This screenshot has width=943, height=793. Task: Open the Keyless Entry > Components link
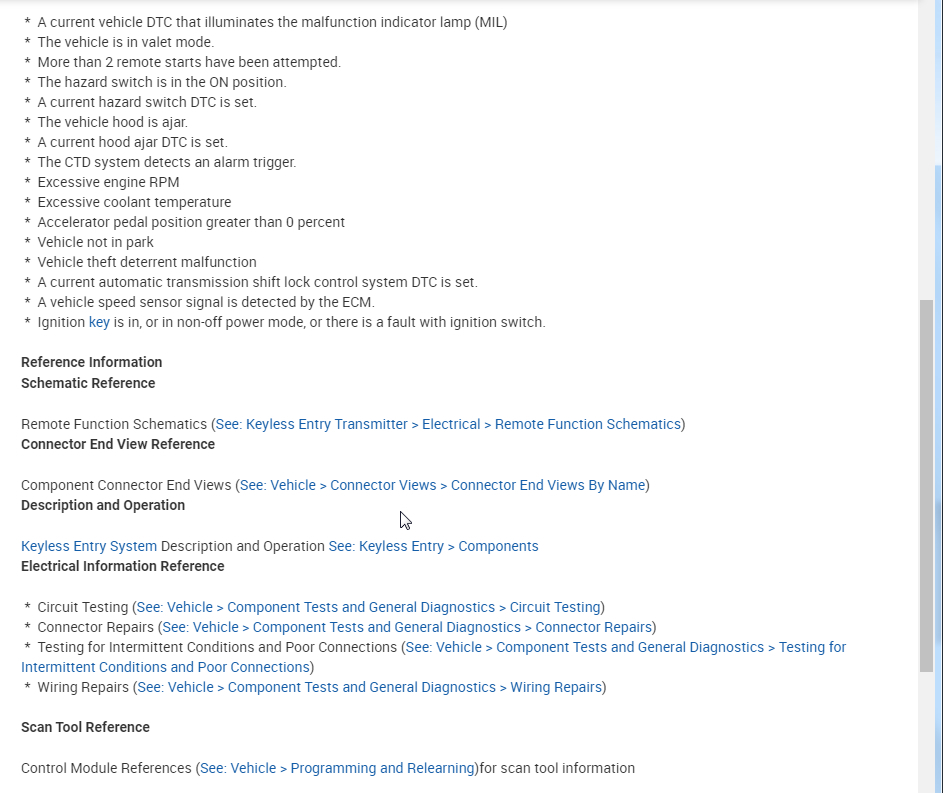click(x=433, y=546)
